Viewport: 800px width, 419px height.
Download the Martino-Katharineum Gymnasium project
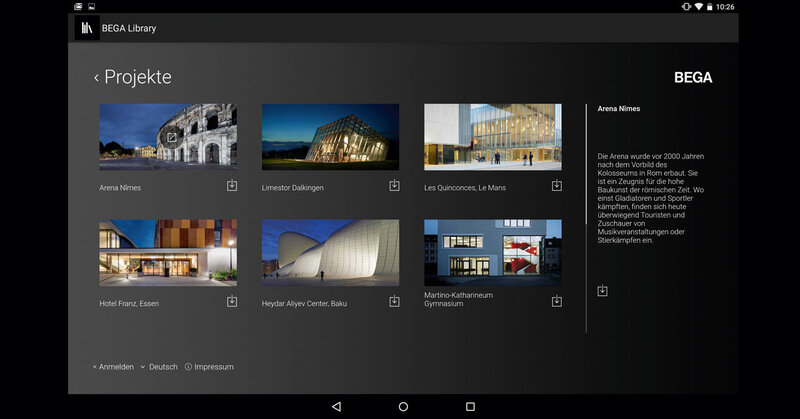click(557, 301)
